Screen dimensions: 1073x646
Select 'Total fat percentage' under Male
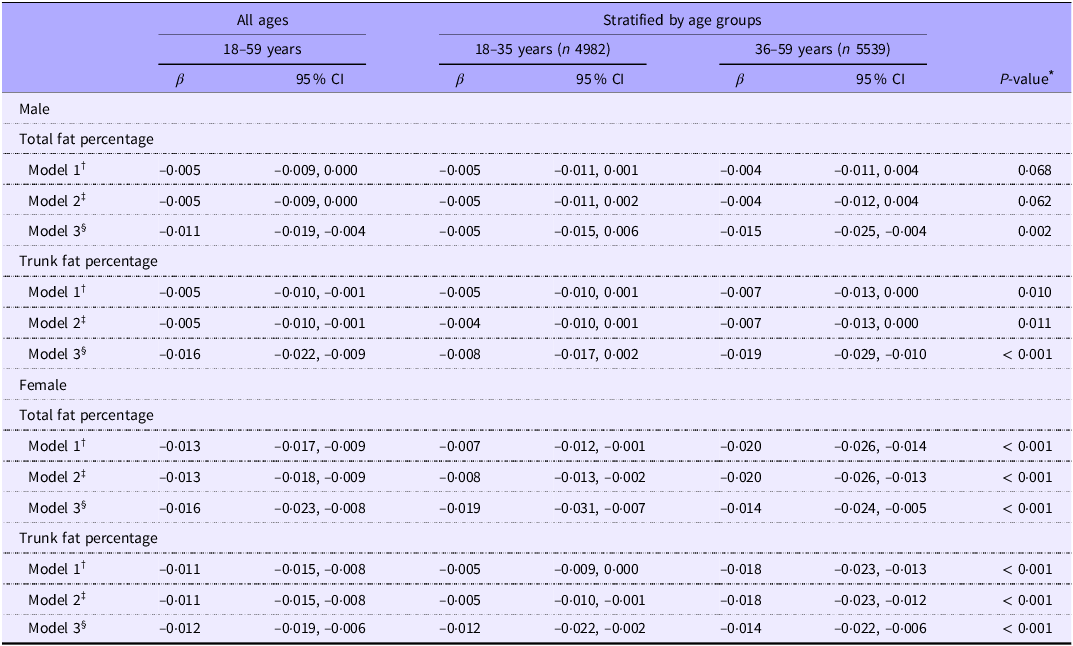(86, 139)
